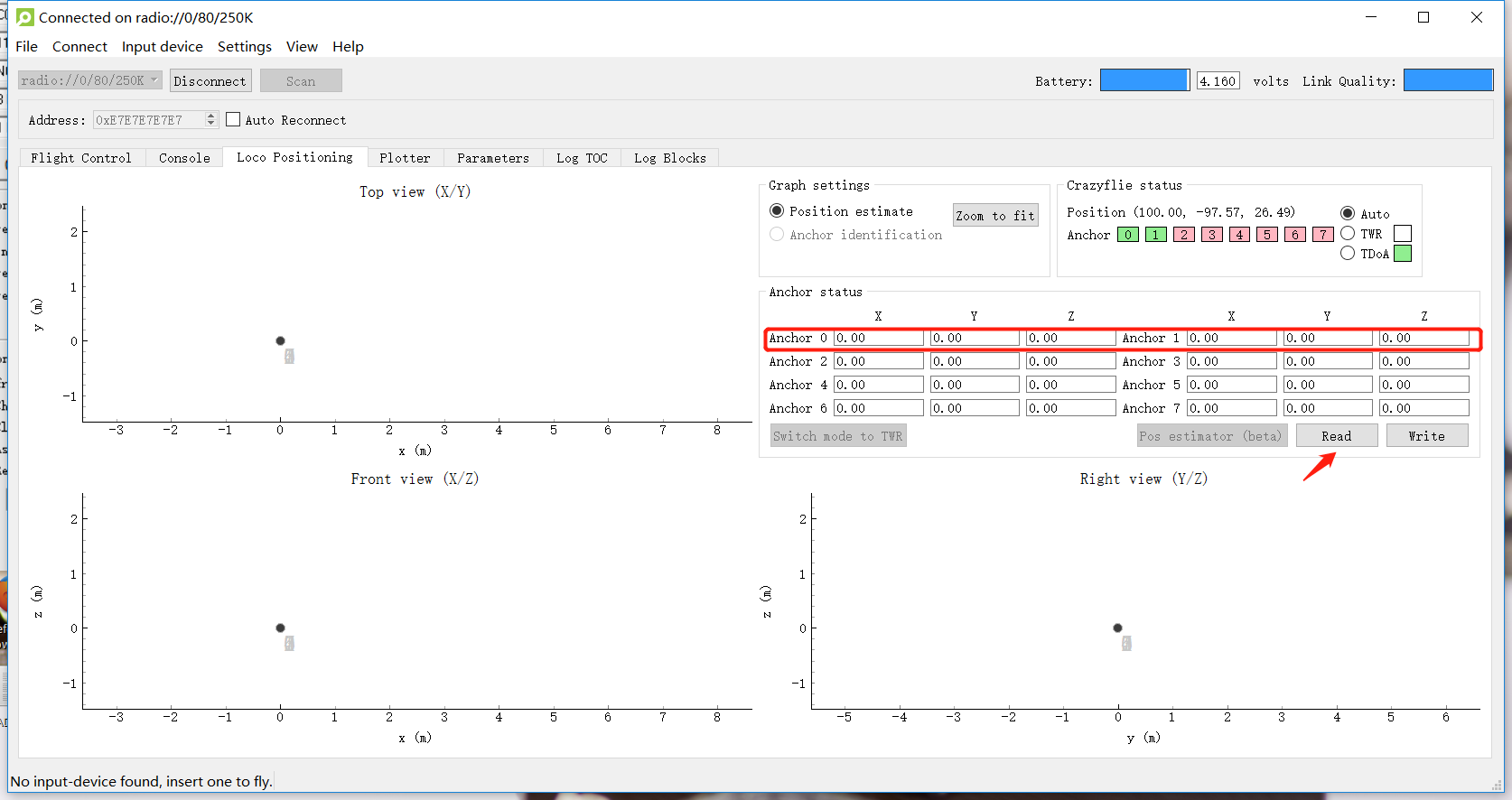The image size is (1512, 800).
Task: Choose the Auto mode radio button
Action: click(1348, 214)
